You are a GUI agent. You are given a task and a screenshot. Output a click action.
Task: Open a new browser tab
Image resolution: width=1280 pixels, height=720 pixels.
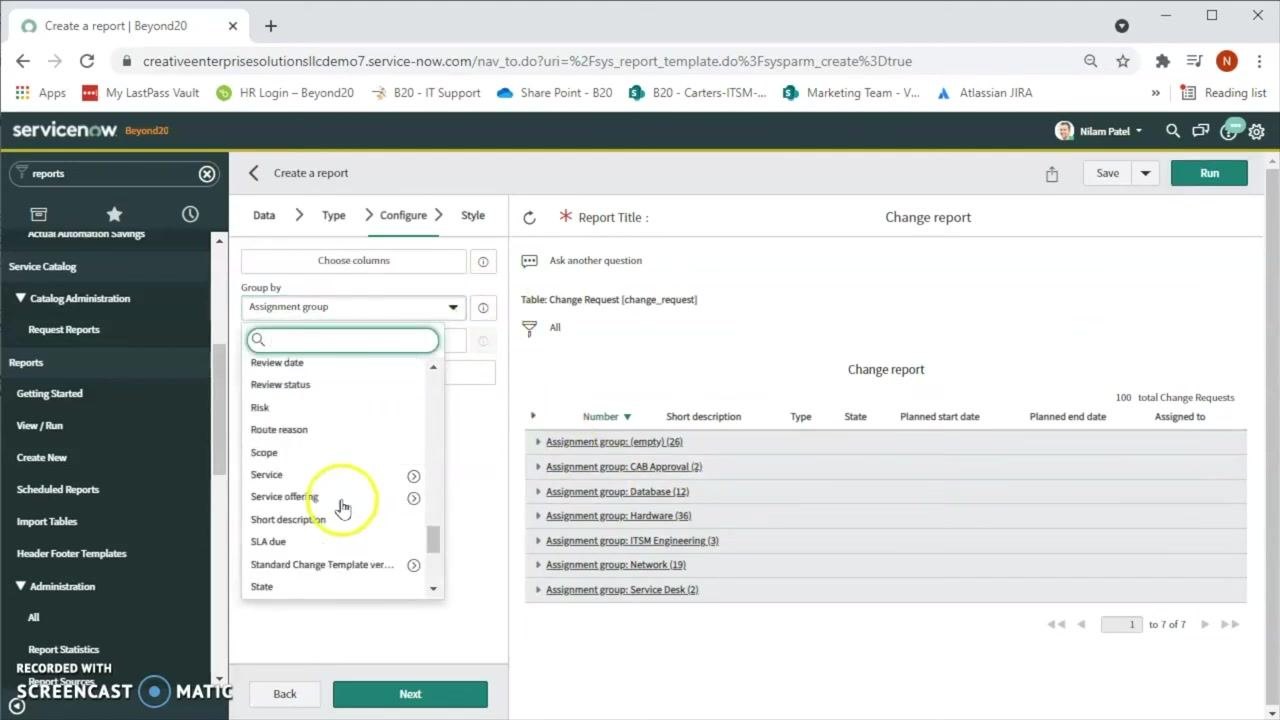tap(271, 26)
